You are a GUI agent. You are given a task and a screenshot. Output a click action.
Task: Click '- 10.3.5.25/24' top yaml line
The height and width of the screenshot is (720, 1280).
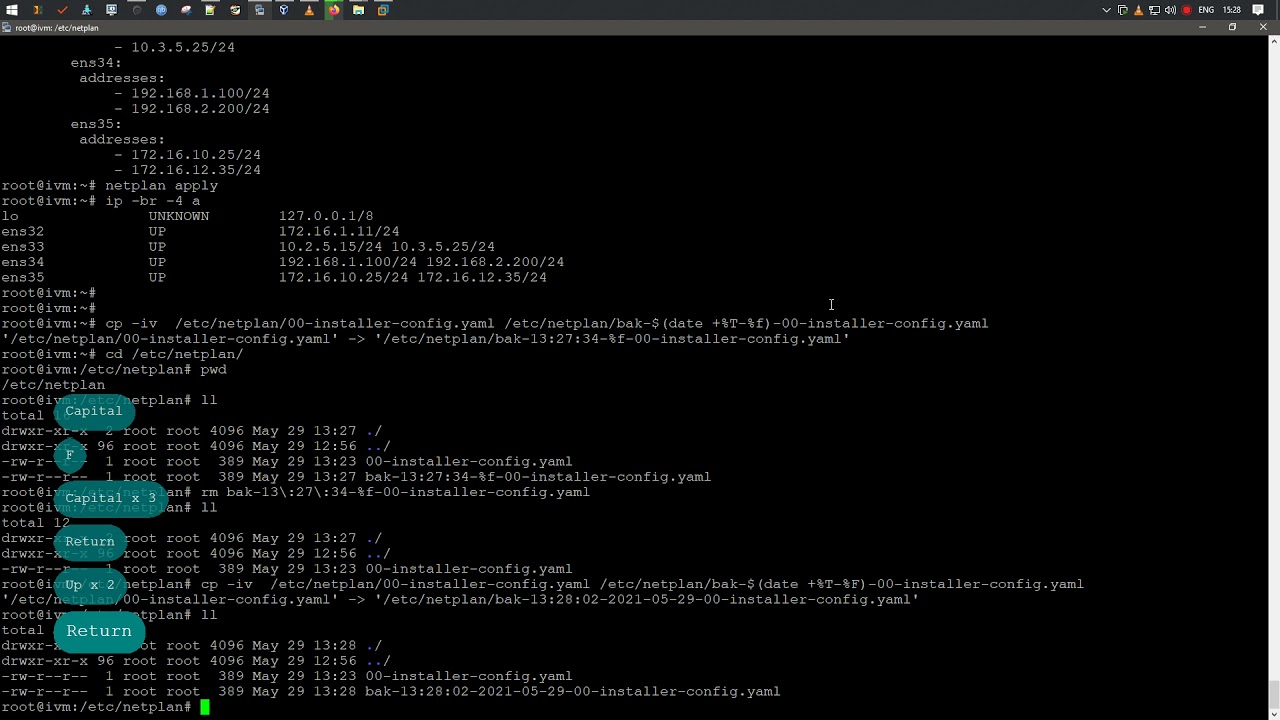pyautogui.click(x=175, y=47)
